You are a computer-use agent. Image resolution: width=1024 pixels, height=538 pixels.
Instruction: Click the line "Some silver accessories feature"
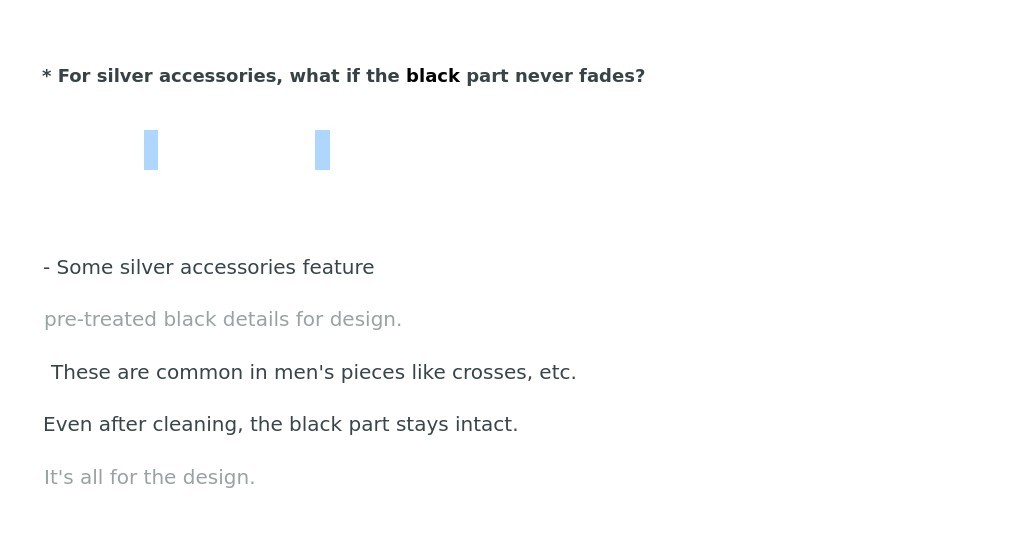(215, 268)
